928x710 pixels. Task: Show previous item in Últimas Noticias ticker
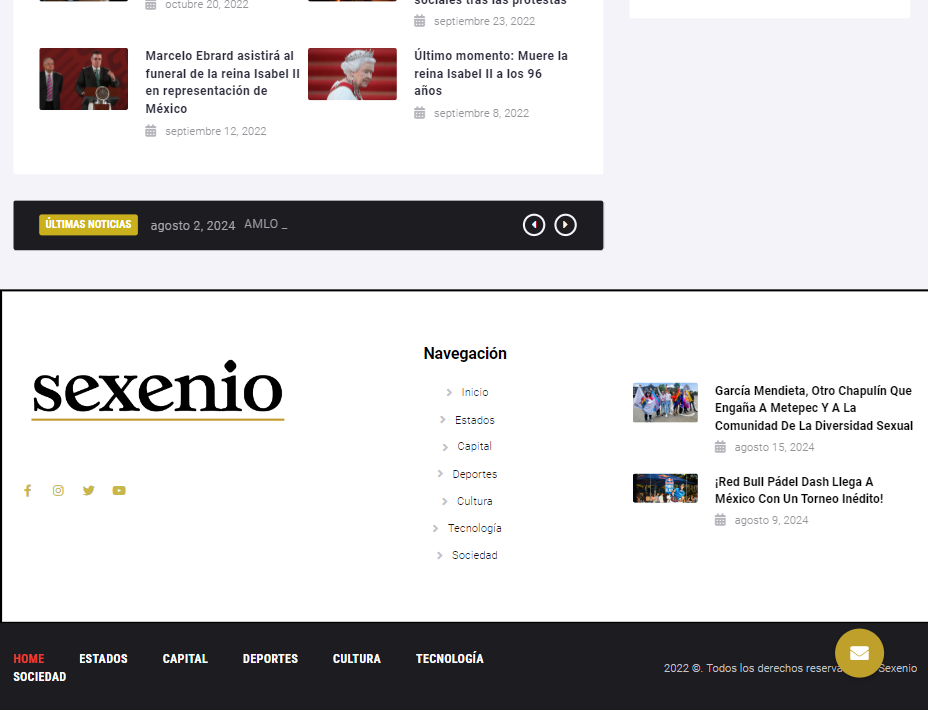534,225
